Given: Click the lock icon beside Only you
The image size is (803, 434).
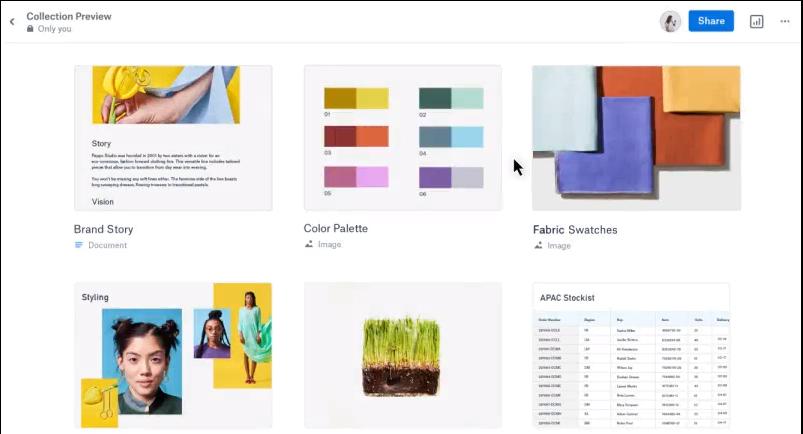Looking at the screenshot, I should [30, 29].
